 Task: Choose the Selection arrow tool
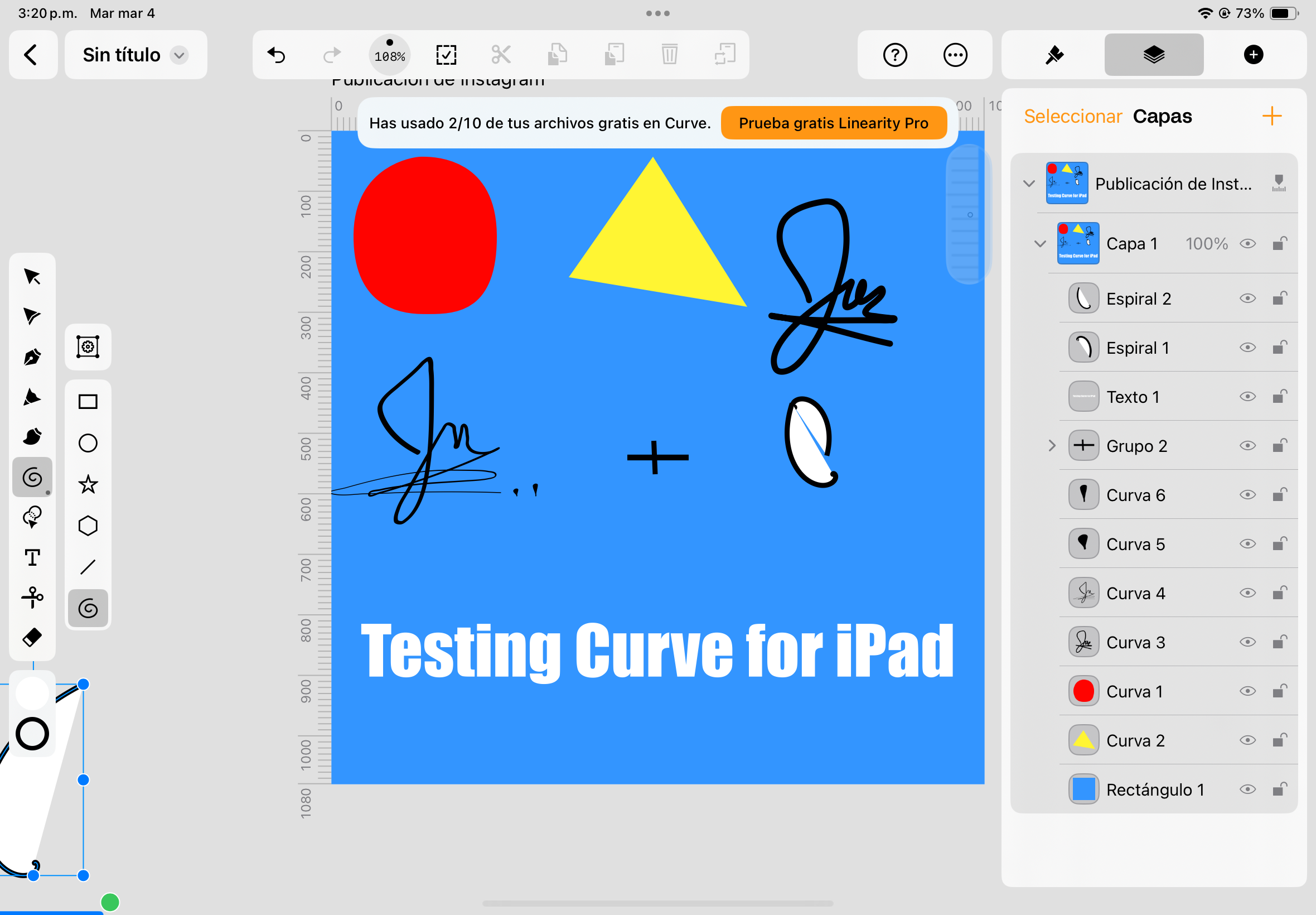[32, 276]
